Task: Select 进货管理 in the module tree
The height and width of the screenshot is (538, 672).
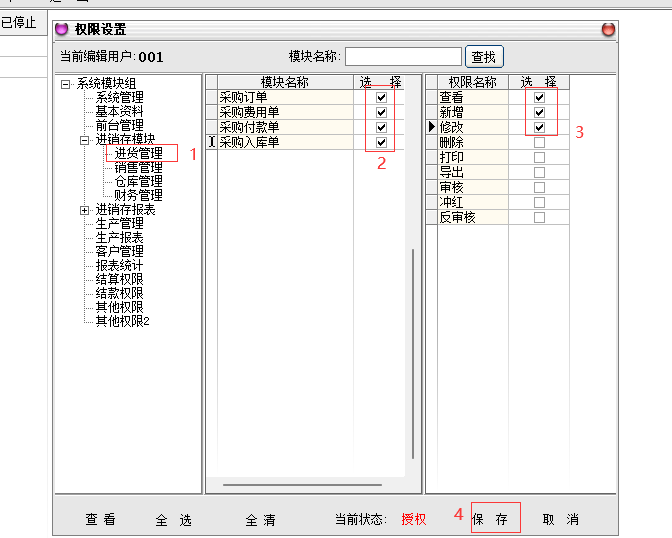Action: click(x=138, y=154)
